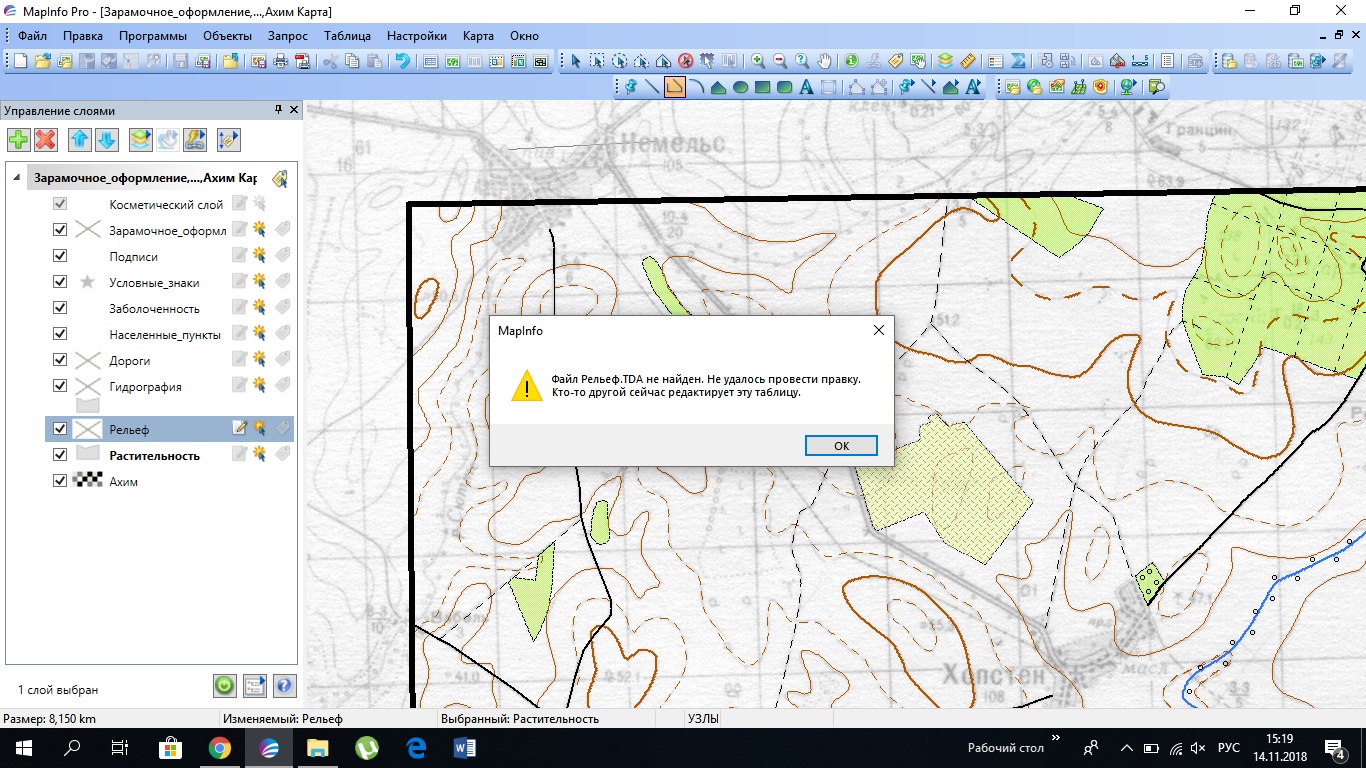This screenshot has height=768, width=1366.
Task: Select the Косметический слой layer name
Action: point(166,204)
